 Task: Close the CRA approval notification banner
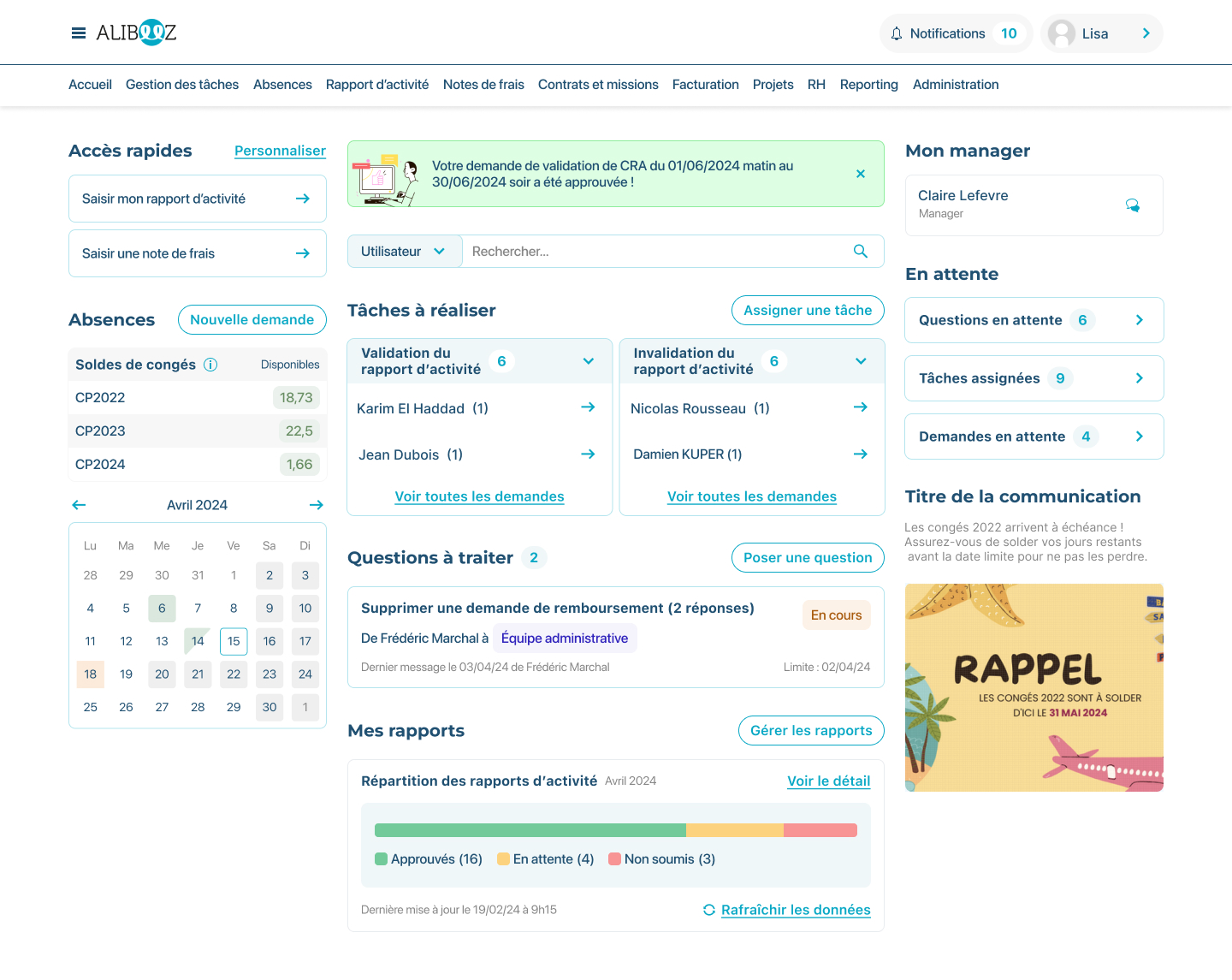(861, 174)
